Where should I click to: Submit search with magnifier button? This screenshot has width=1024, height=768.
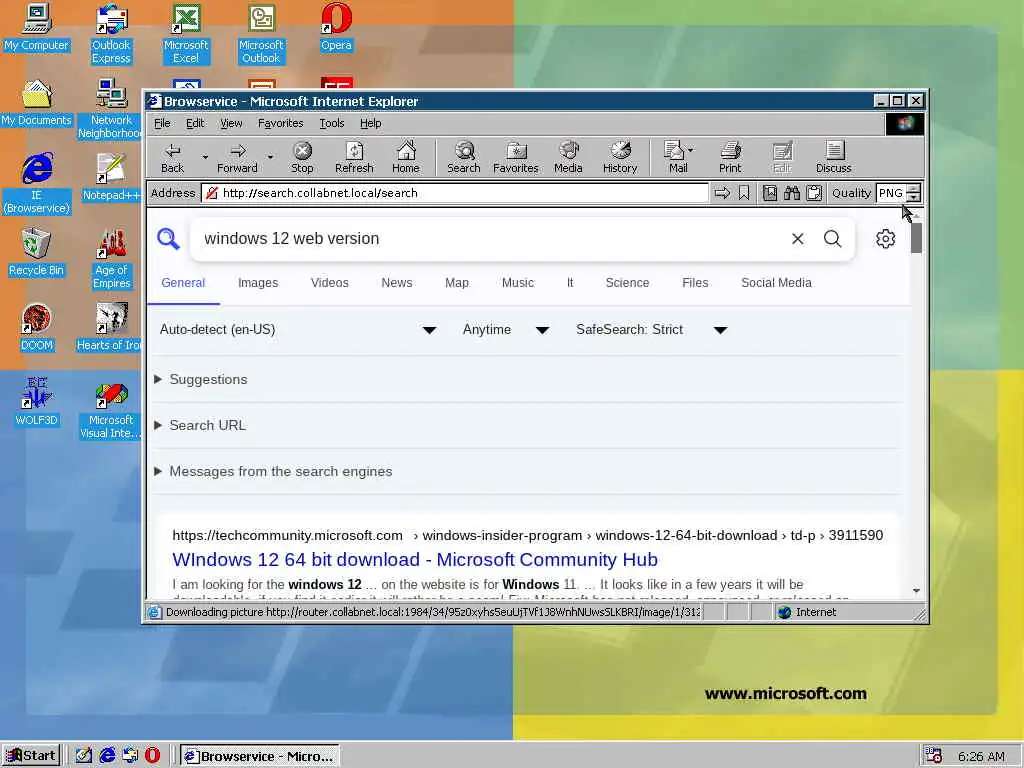coord(832,238)
